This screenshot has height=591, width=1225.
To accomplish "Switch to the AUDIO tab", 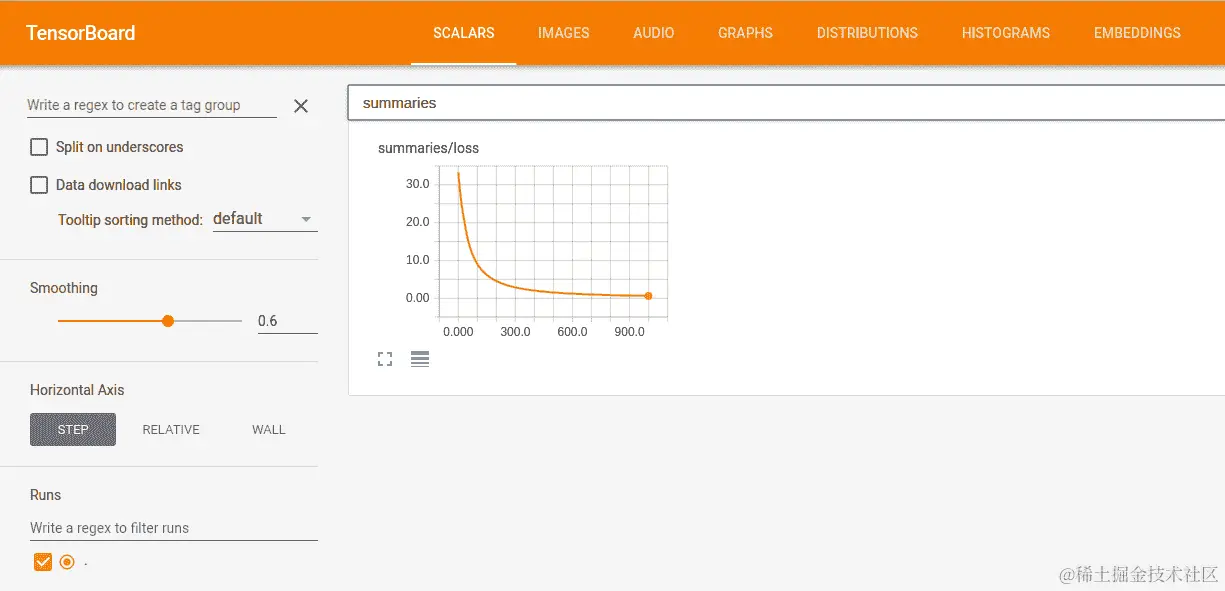I will point(654,33).
